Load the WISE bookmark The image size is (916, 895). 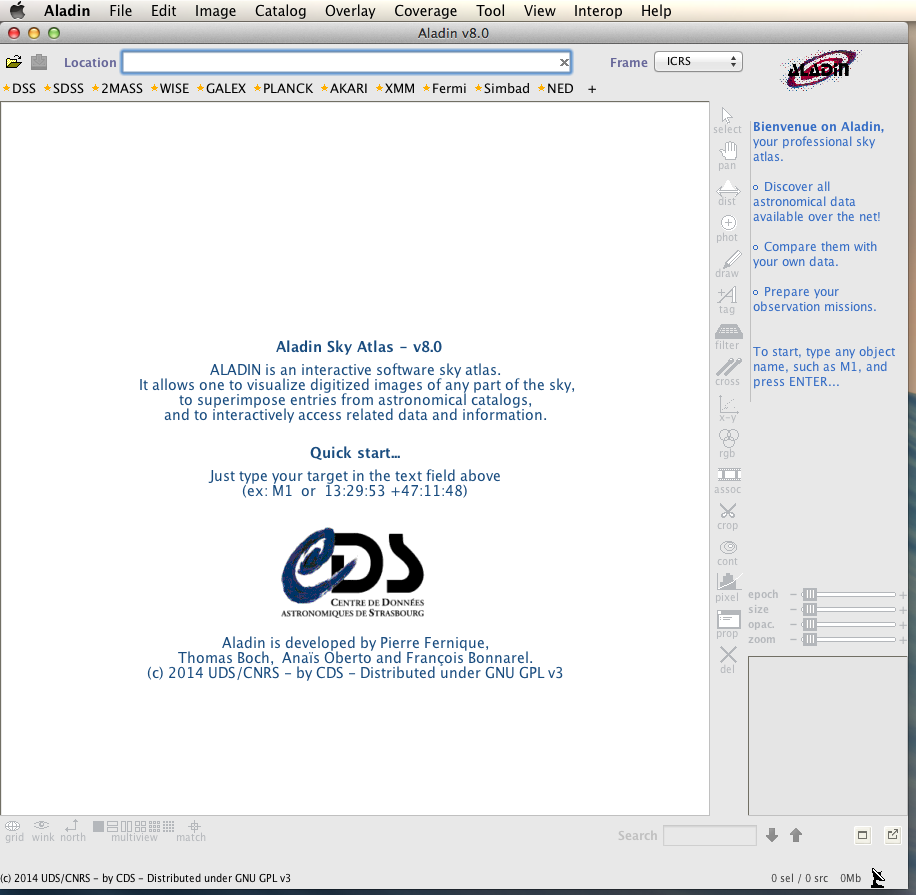click(x=170, y=88)
